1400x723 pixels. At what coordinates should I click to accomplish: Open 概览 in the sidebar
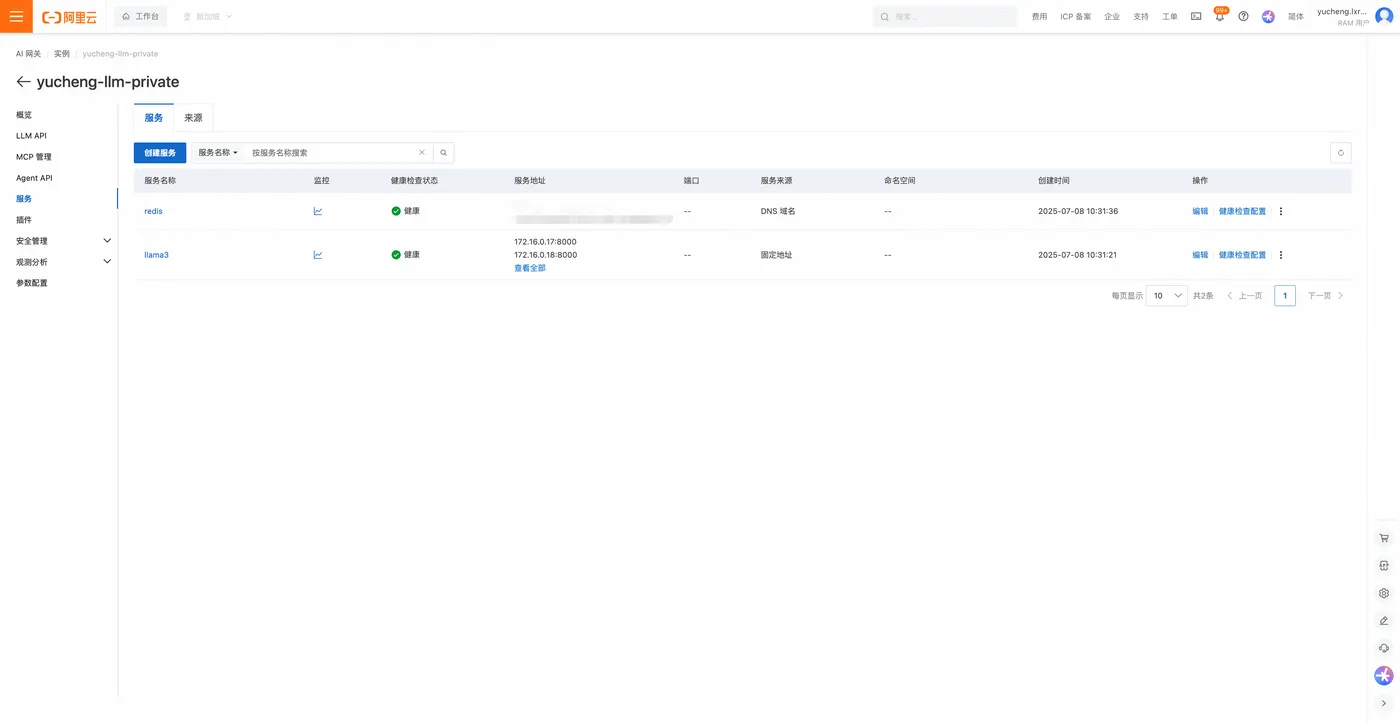pyautogui.click(x=24, y=115)
